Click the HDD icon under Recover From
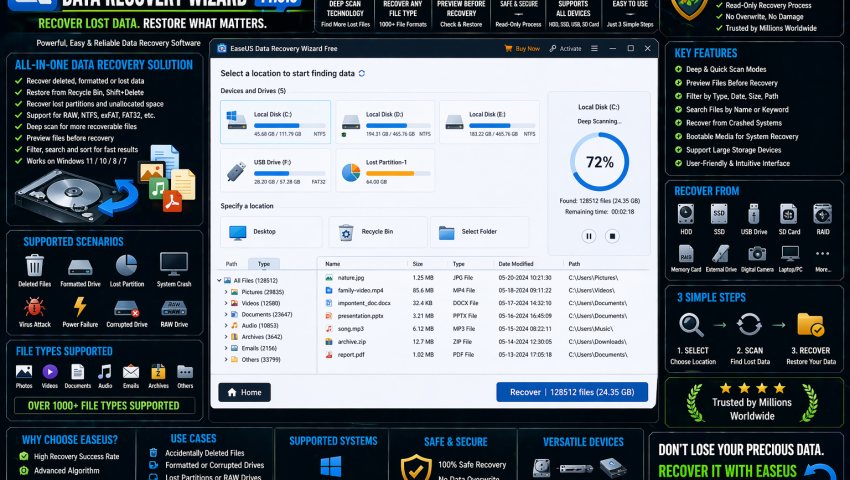 click(686, 214)
